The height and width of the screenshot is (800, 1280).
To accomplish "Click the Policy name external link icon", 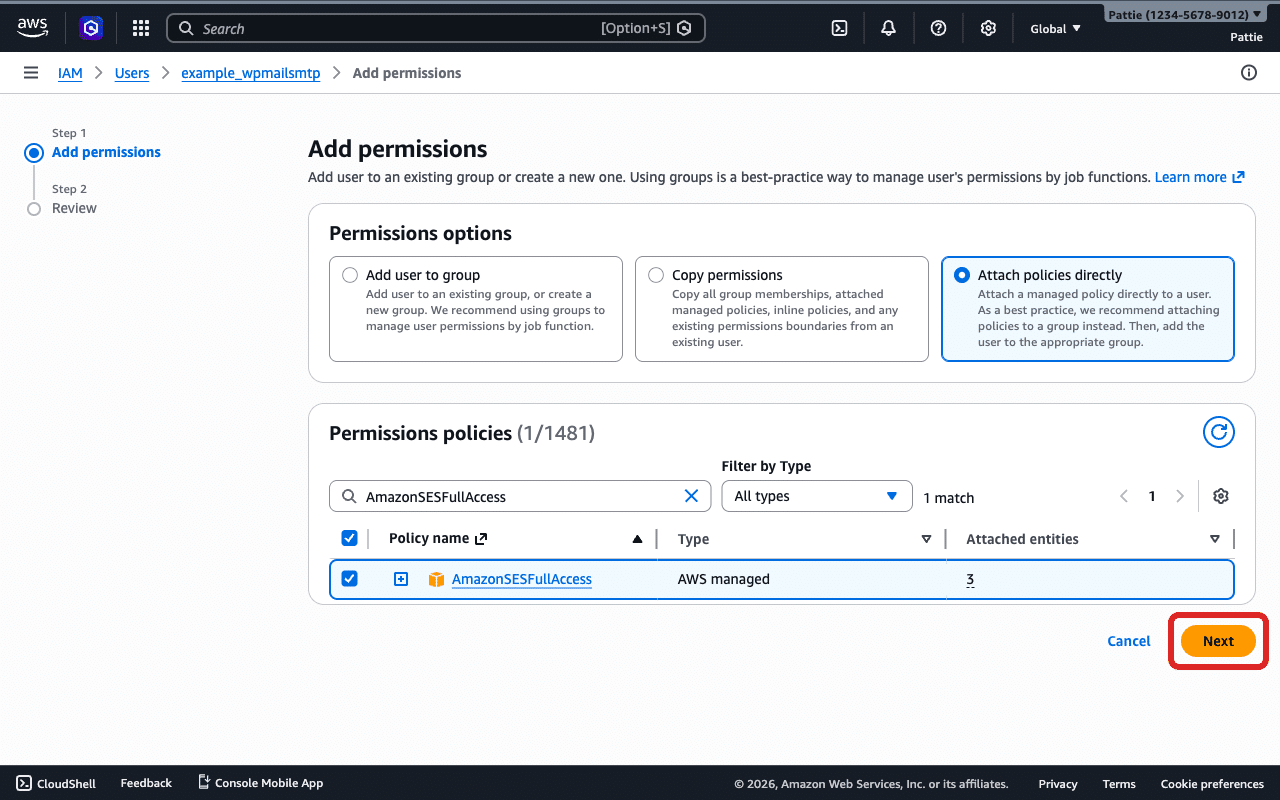I will pyautogui.click(x=481, y=538).
